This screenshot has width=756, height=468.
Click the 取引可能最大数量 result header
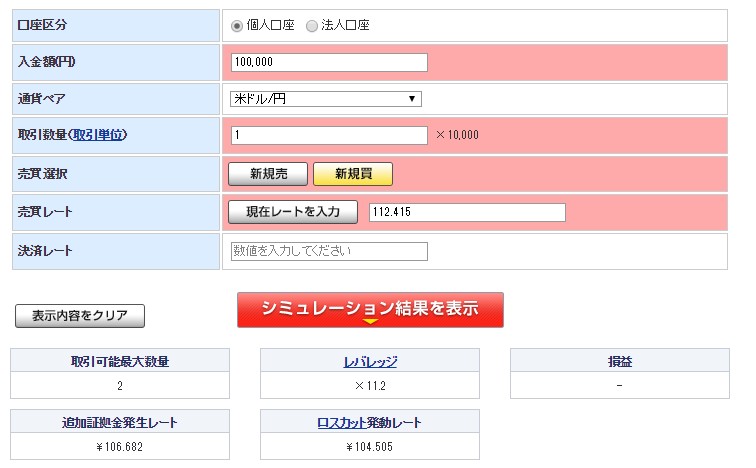pyautogui.click(x=120, y=361)
